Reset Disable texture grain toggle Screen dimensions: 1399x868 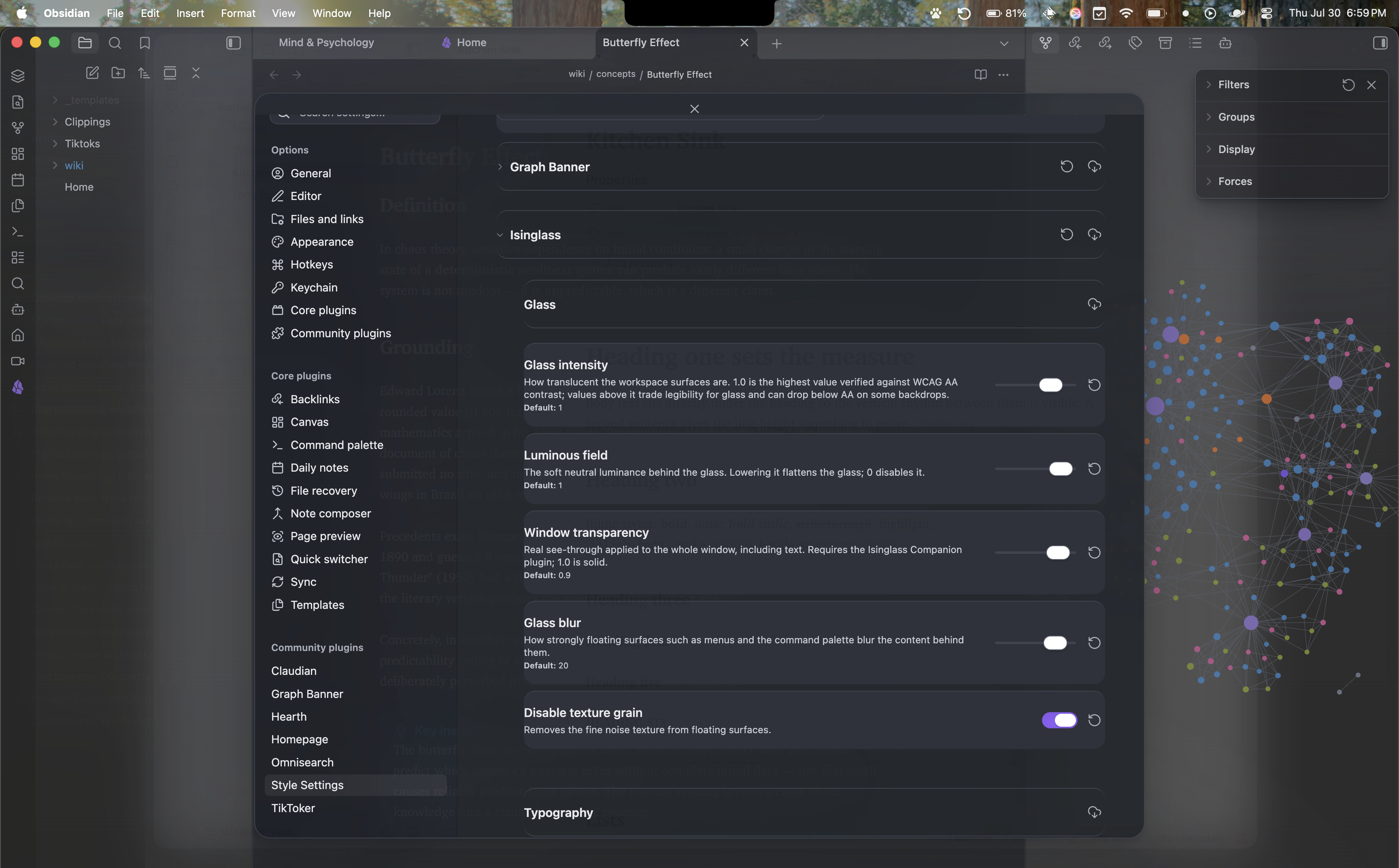pos(1094,721)
